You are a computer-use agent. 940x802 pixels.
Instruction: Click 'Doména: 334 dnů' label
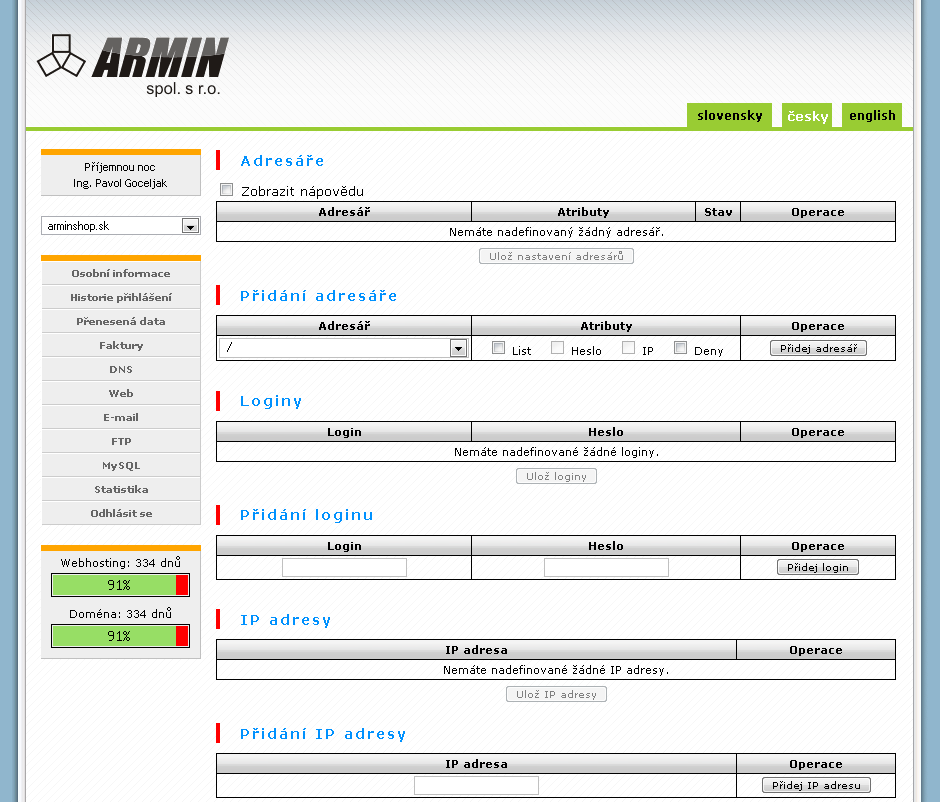tap(120, 614)
